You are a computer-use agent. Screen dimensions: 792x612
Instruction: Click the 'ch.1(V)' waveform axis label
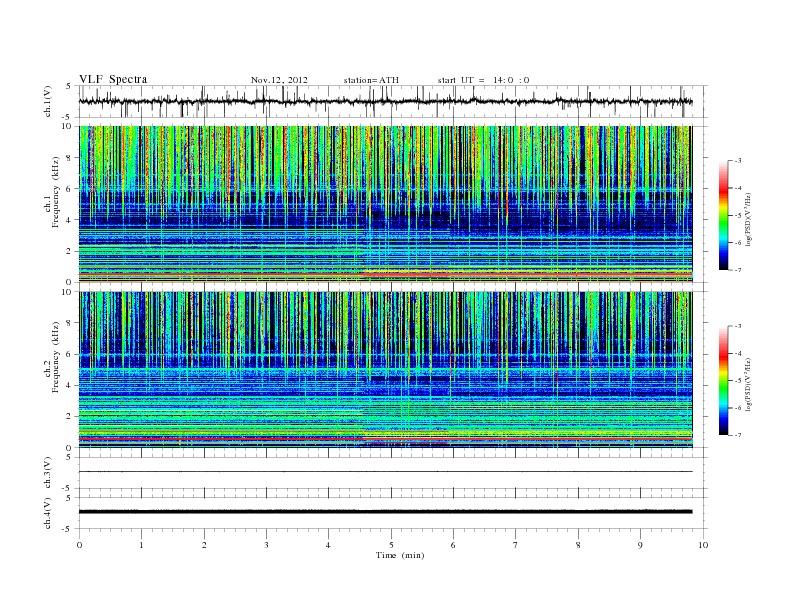pyautogui.click(x=48, y=101)
